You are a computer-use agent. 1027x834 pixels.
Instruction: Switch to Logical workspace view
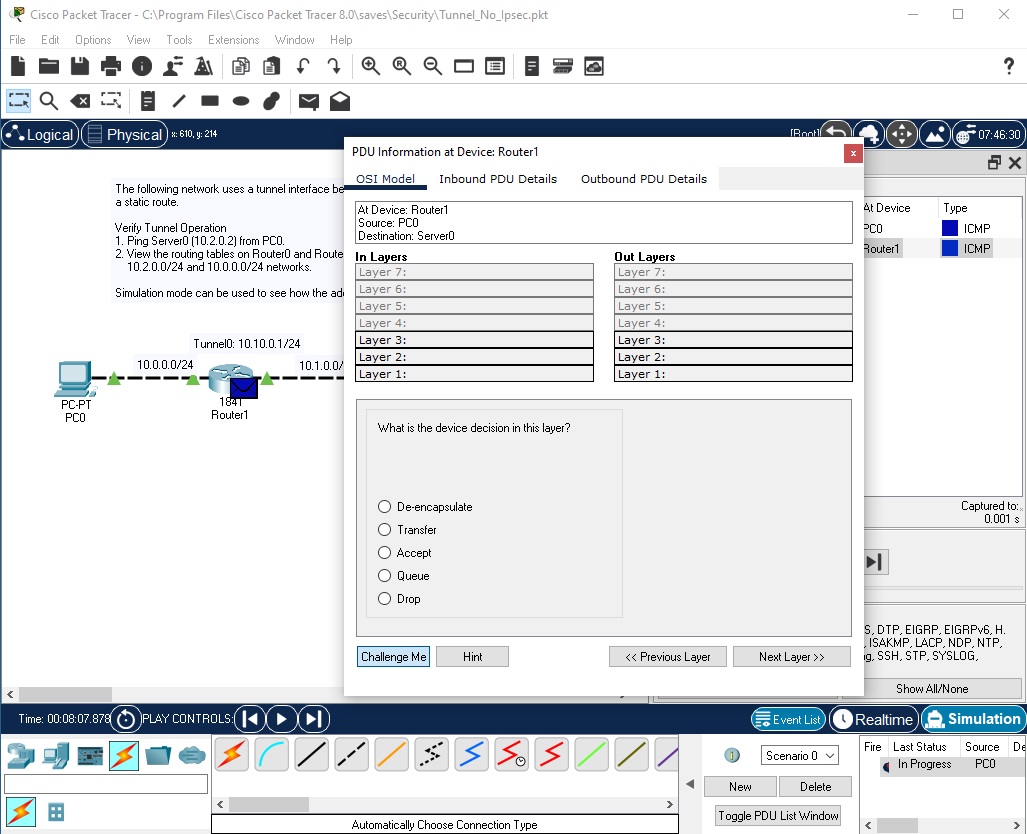pyautogui.click(x=40, y=135)
